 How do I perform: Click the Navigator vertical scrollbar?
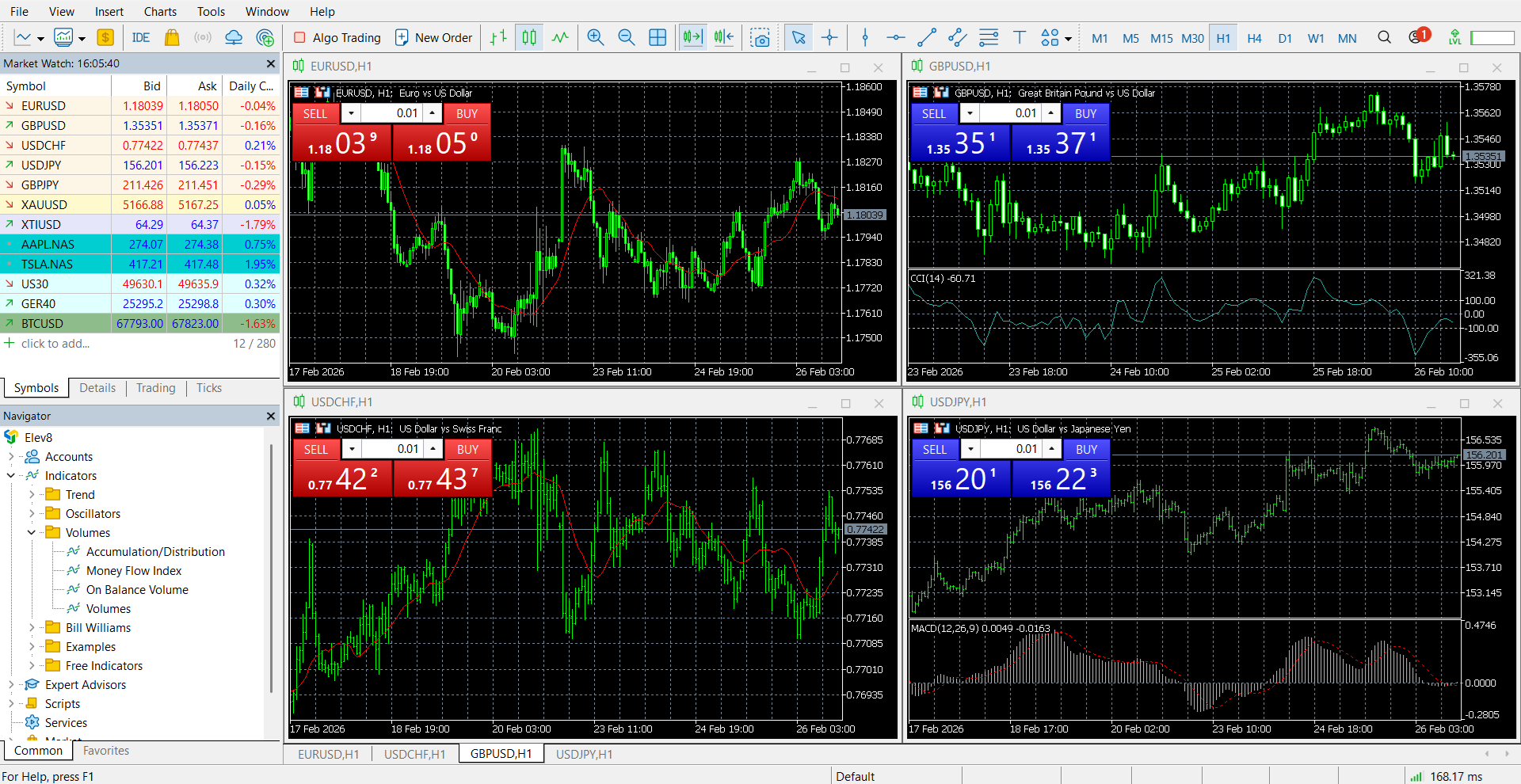272,570
